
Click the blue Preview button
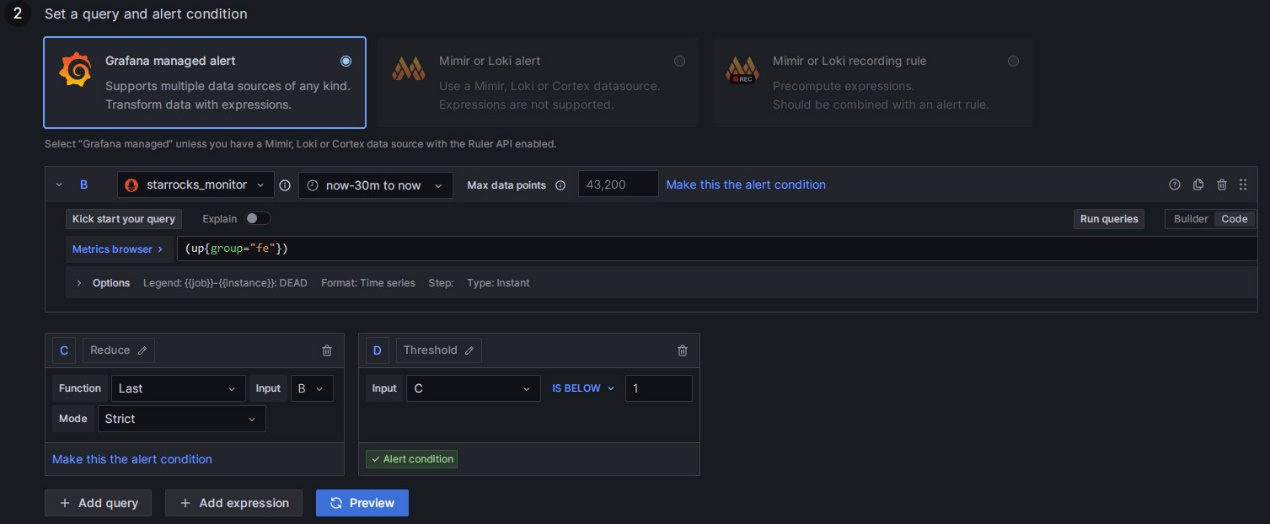362,503
